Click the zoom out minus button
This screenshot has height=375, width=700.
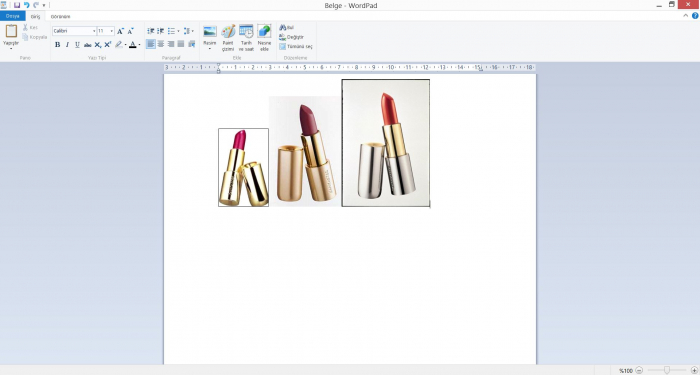click(639, 371)
